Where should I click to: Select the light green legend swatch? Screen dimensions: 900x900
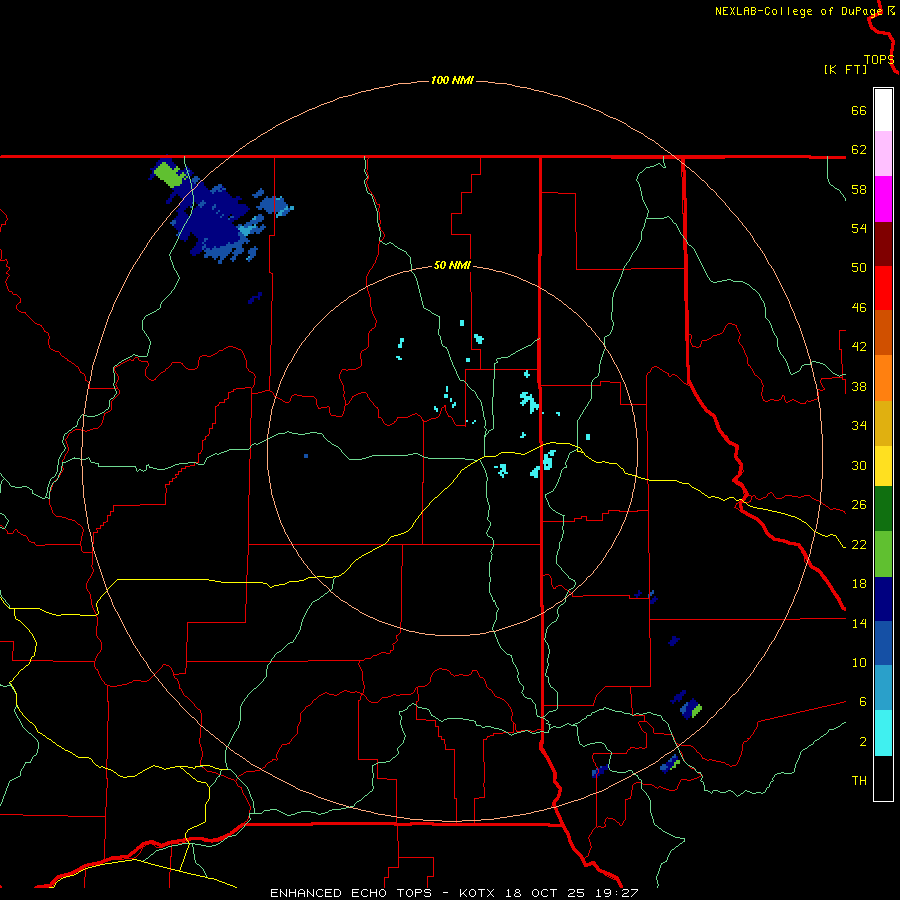pos(883,554)
